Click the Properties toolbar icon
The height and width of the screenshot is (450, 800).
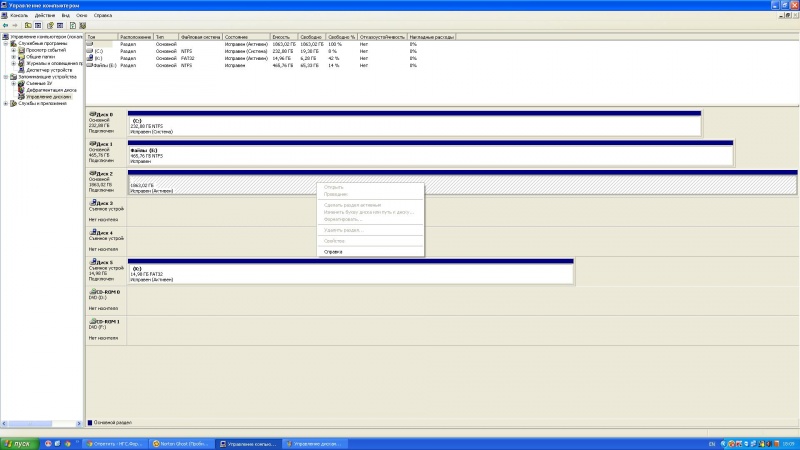[x=50, y=26]
